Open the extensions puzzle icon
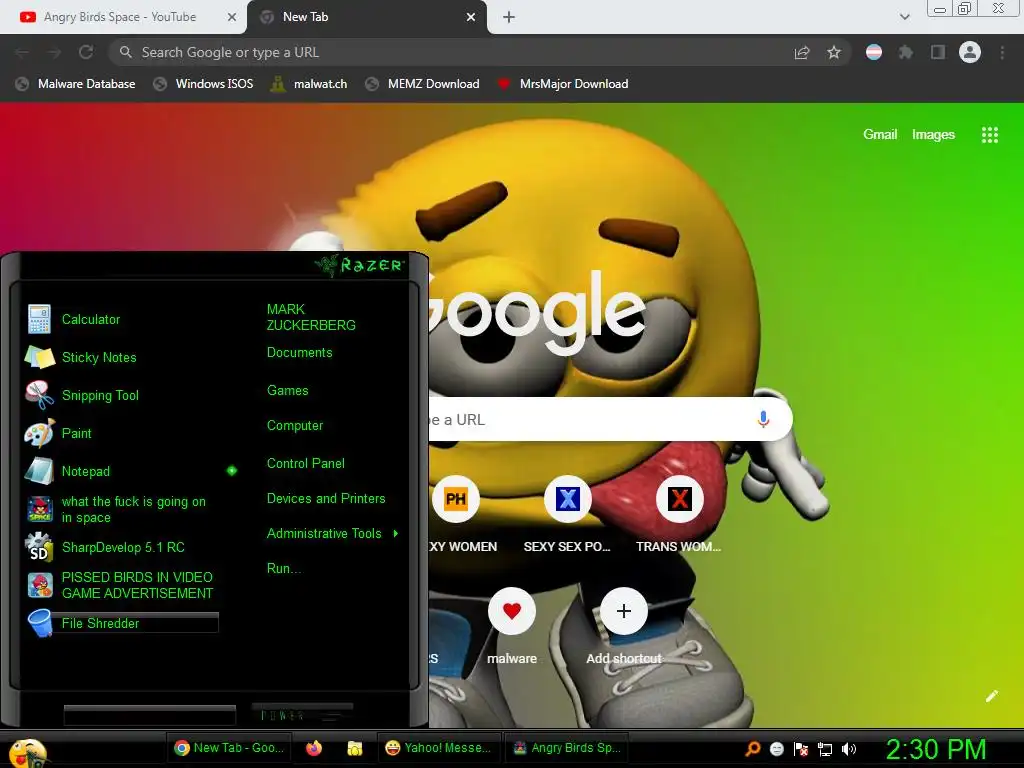Image resolution: width=1024 pixels, height=768 pixels. point(905,52)
